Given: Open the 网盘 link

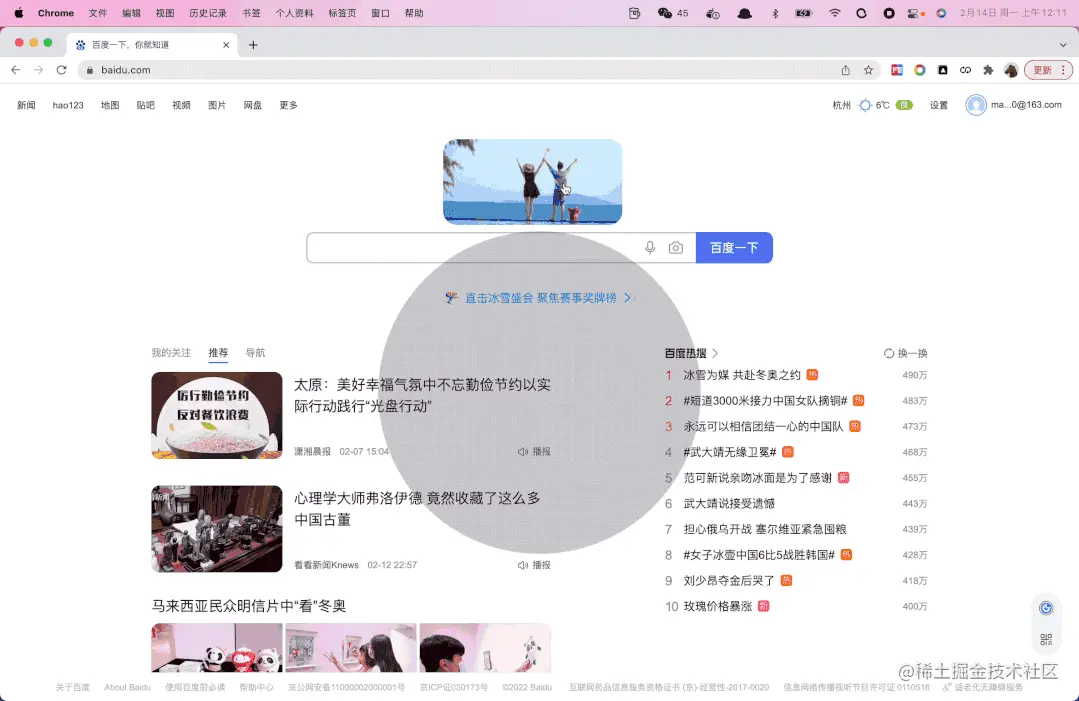Looking at the screenshot, I should [x=253, y=105].
